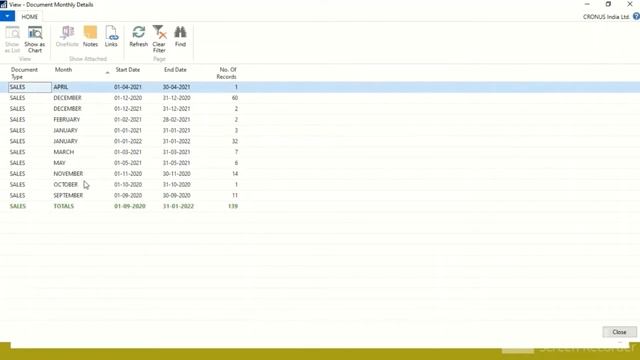This screenshot has width=640, height=360.
Task: Click the sort arrow on the Month column
Action: pyautogui.click(x=107, y=73)
